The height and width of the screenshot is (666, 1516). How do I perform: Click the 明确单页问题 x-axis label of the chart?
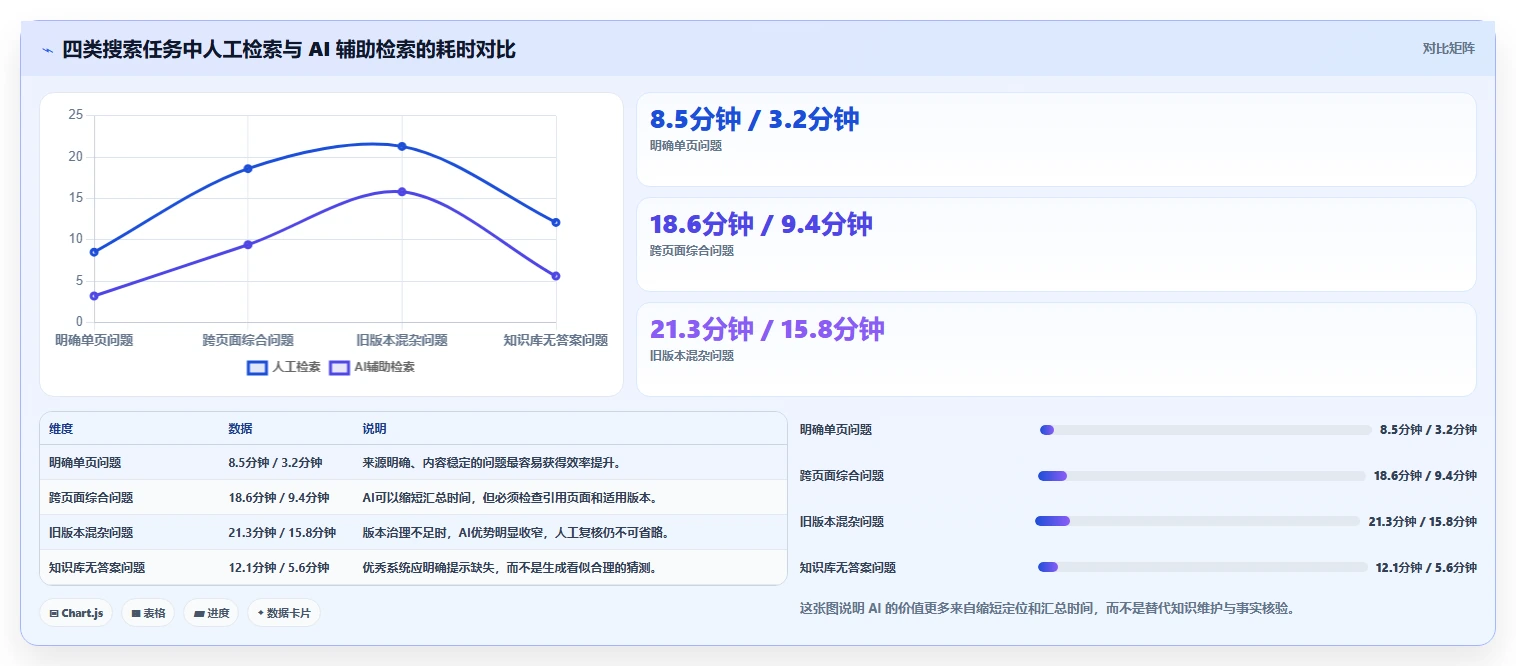(94, 340)
